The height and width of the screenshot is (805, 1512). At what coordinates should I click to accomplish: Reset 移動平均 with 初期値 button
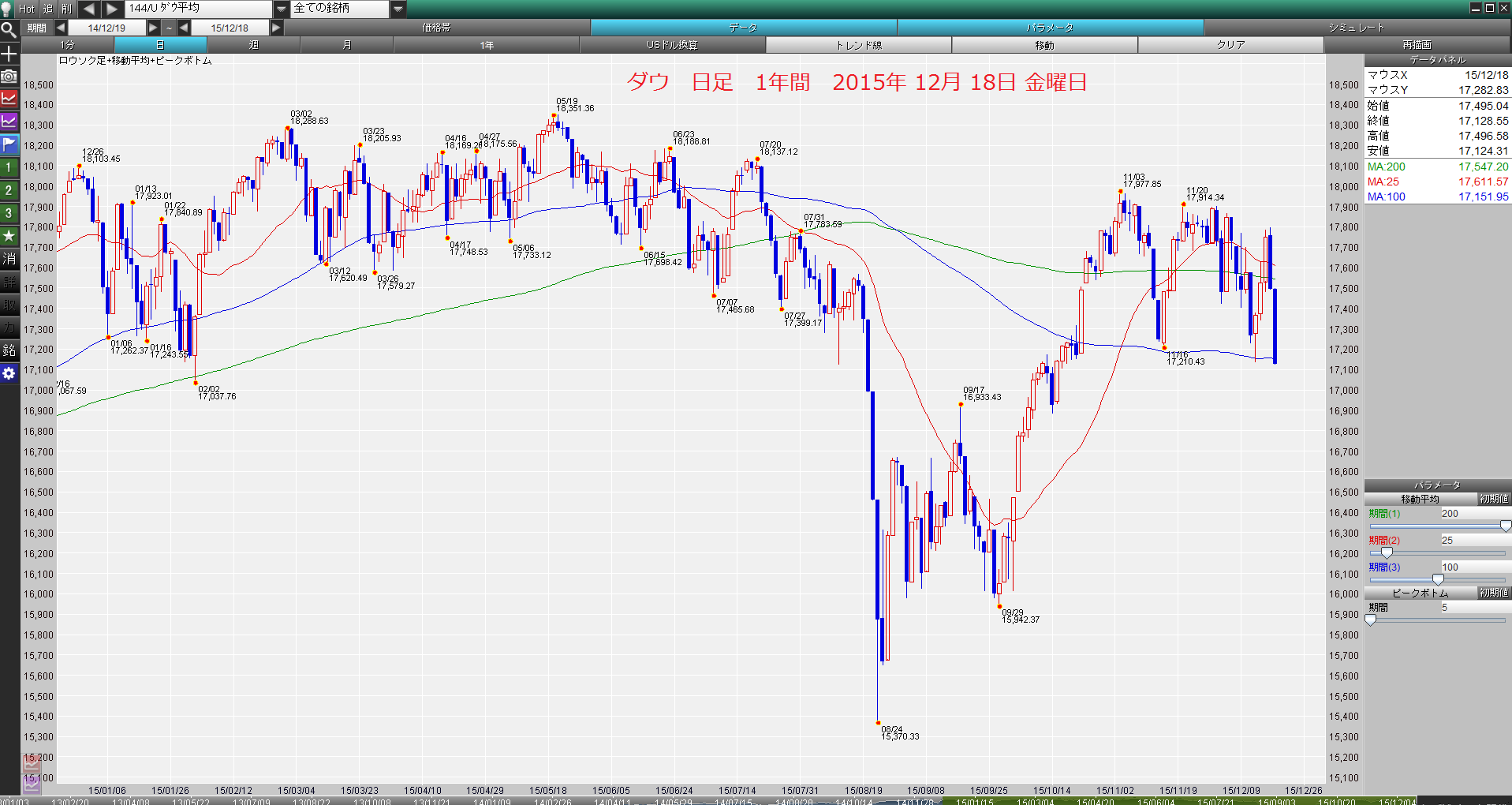pos(1494,499)
